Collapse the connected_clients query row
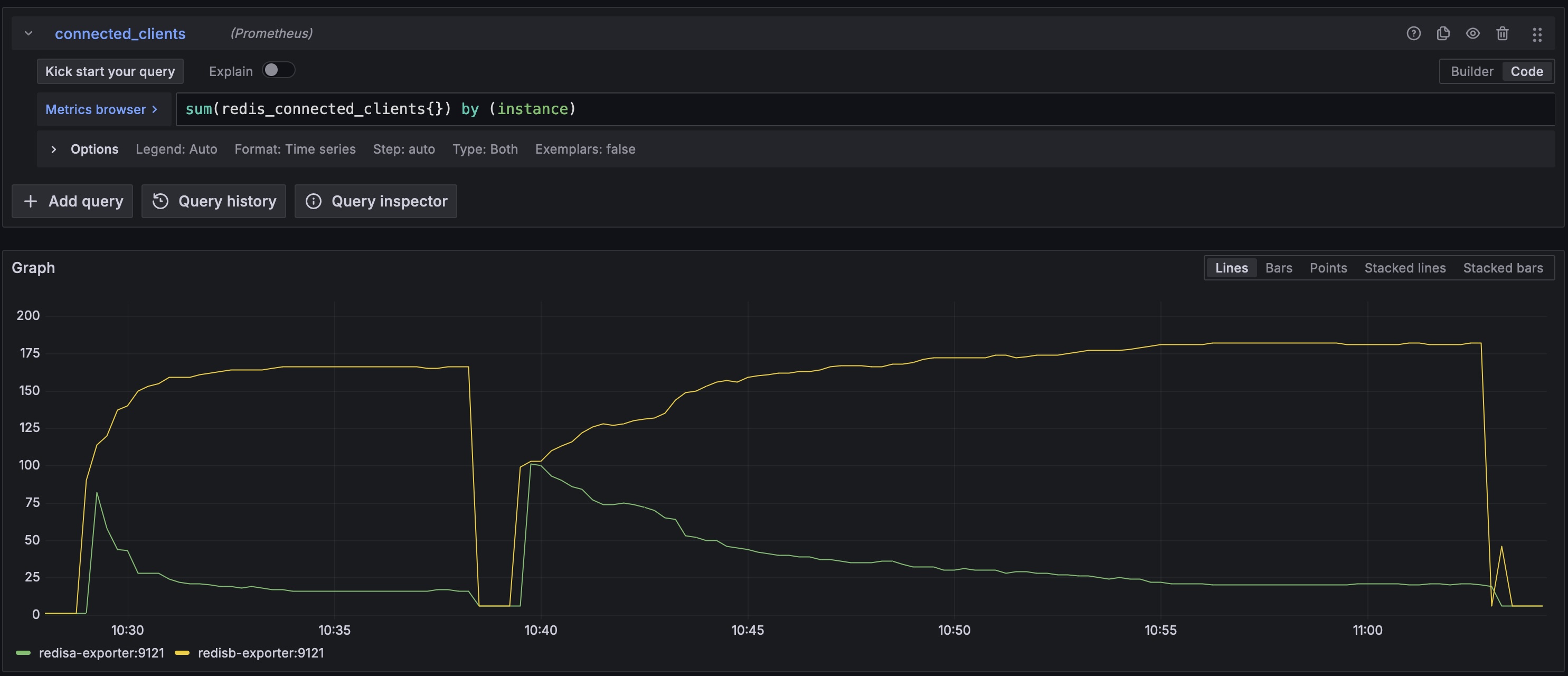The image size is (1568, 676). [29, 33]
